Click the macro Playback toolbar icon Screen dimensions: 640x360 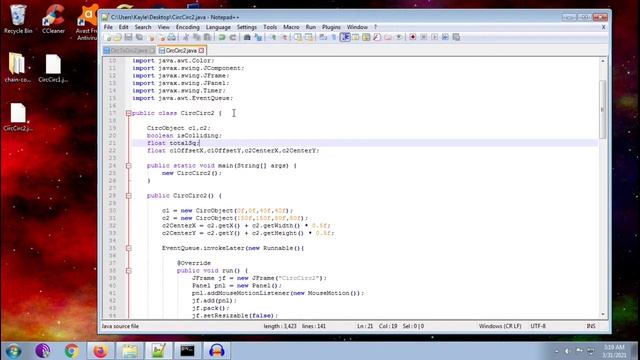[435, 38]
